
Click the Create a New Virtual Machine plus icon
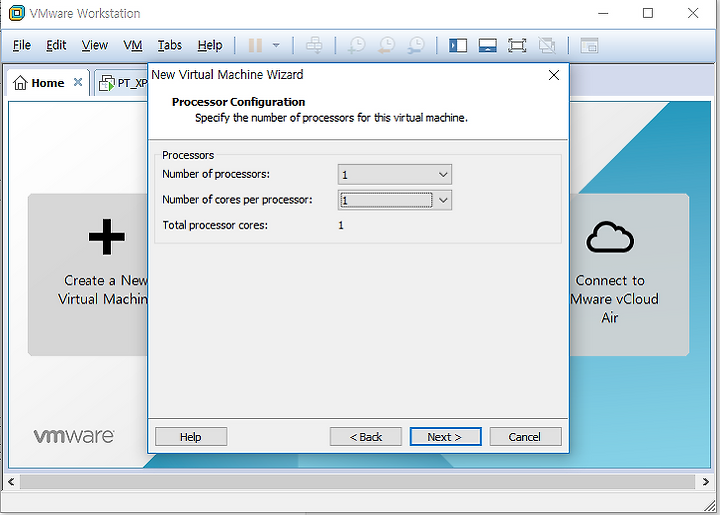click(107, 237)
